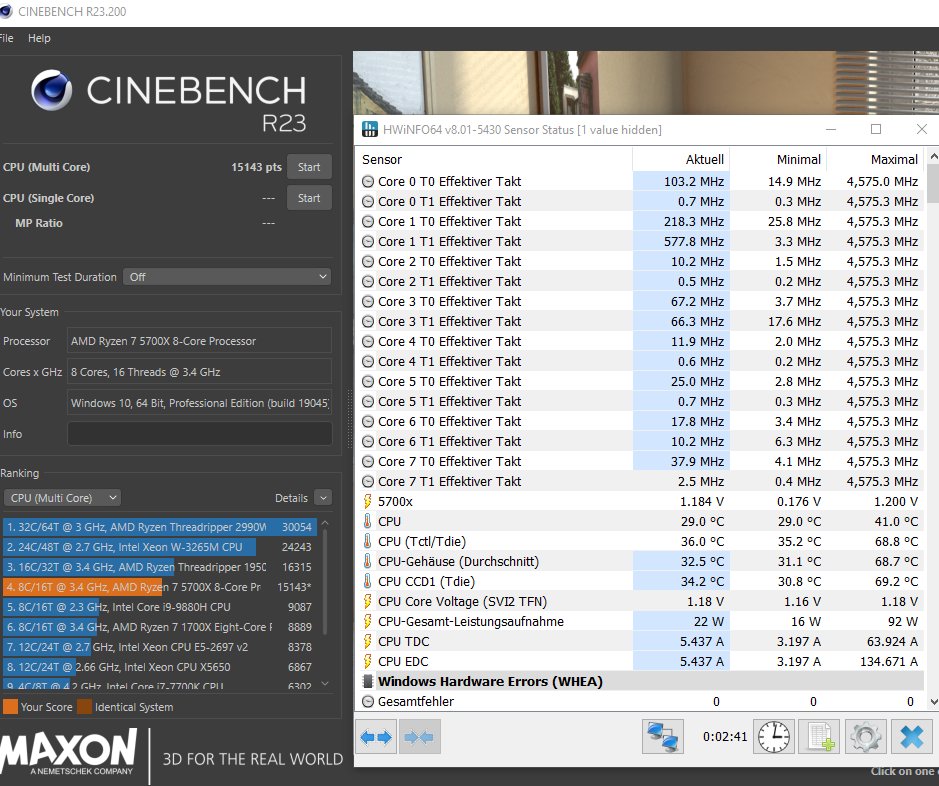Click thermometer icon beside CPU CCD1 (Tdie)
This screenshot has width=939, height=786.
(x=368, y=581)
